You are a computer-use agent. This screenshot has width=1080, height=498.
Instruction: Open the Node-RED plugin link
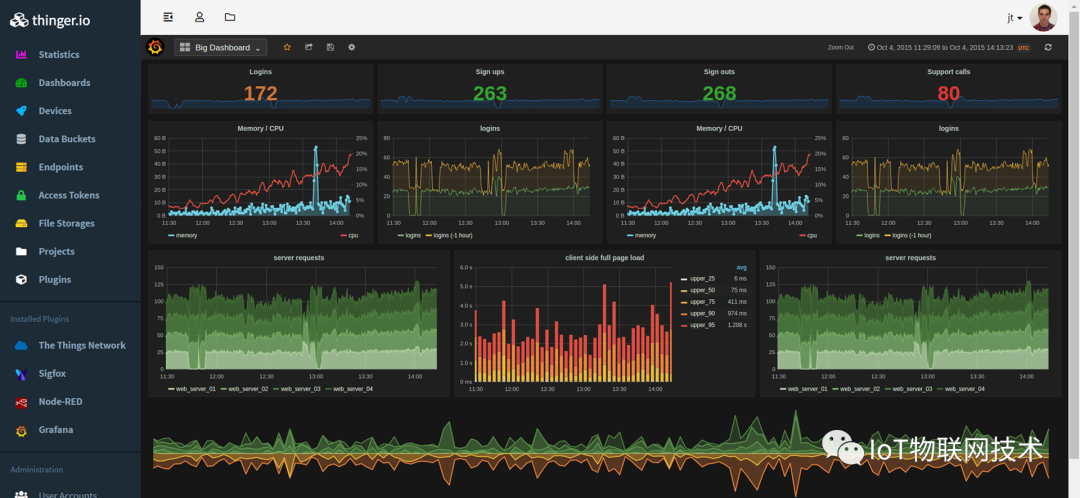point(60,402)
